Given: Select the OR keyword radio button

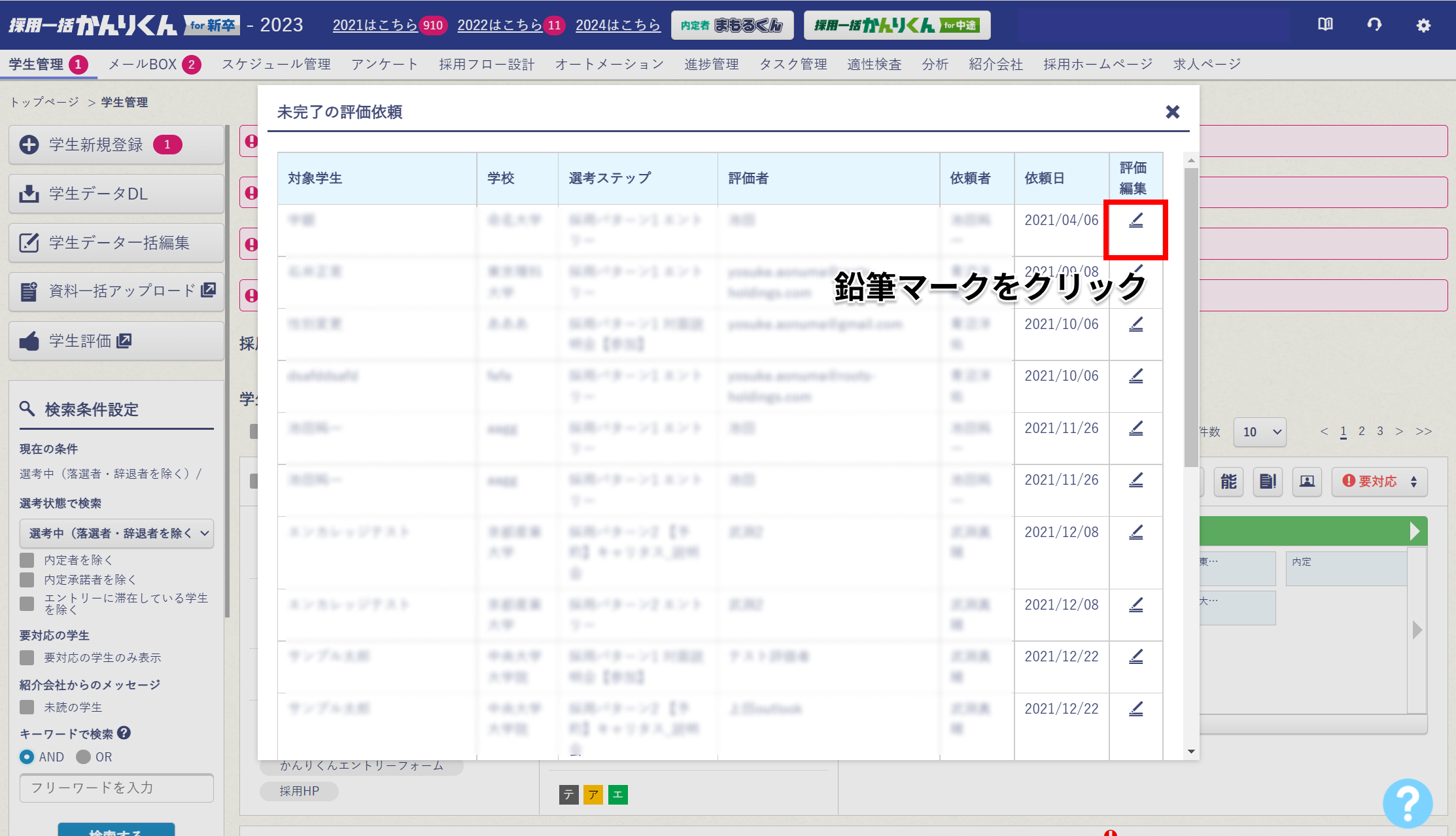Looking at the screenshot, I should [x=83, y=757].
